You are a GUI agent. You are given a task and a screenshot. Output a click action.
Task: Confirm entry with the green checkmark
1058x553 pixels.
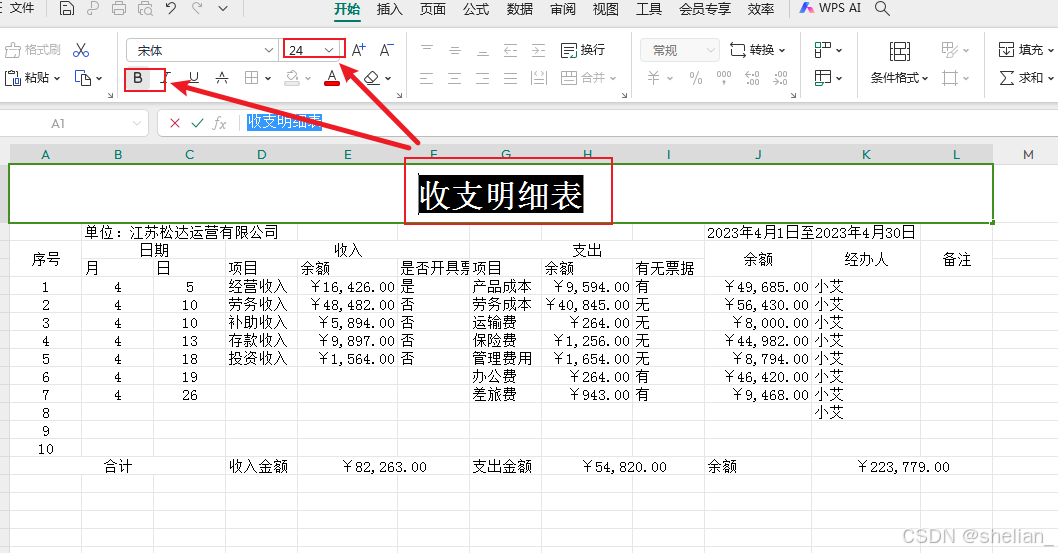(197, 123)
